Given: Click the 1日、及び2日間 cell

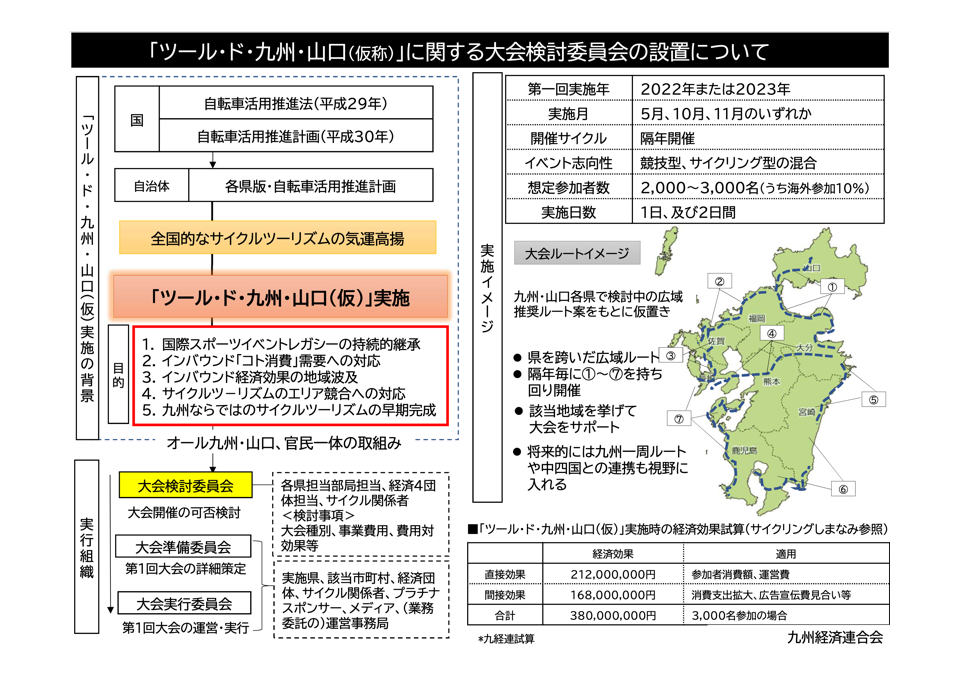Looking at the screenshot, I should (758, 212).
